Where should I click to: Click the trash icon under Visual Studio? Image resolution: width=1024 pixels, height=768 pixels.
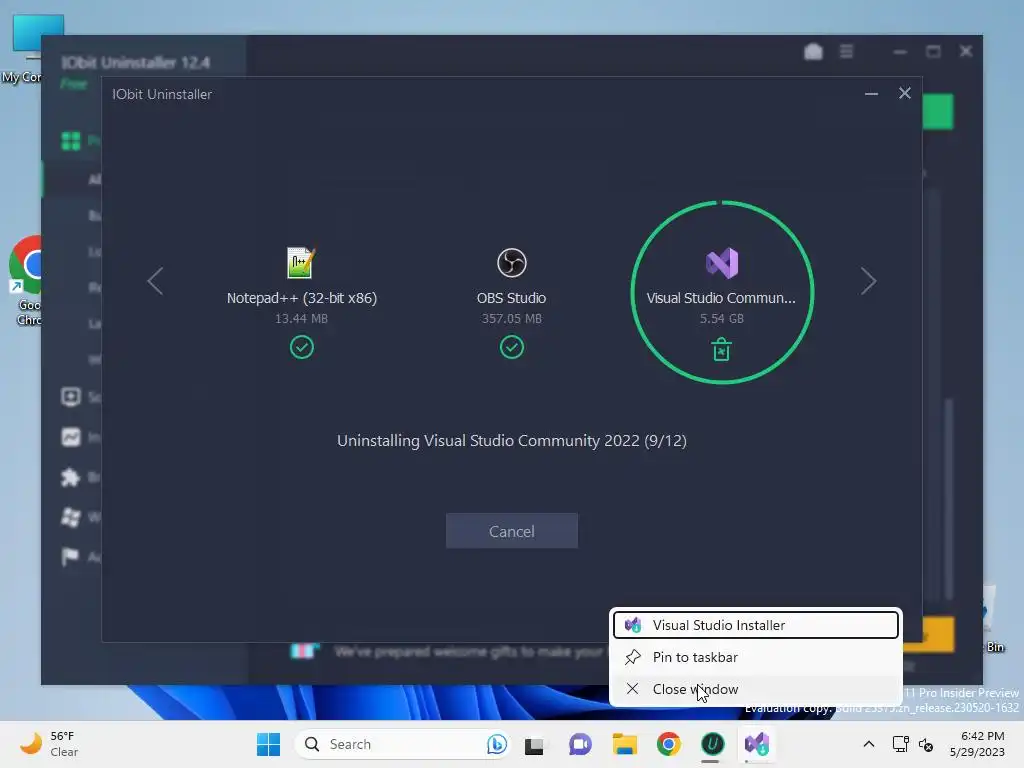tap(721, 349)
